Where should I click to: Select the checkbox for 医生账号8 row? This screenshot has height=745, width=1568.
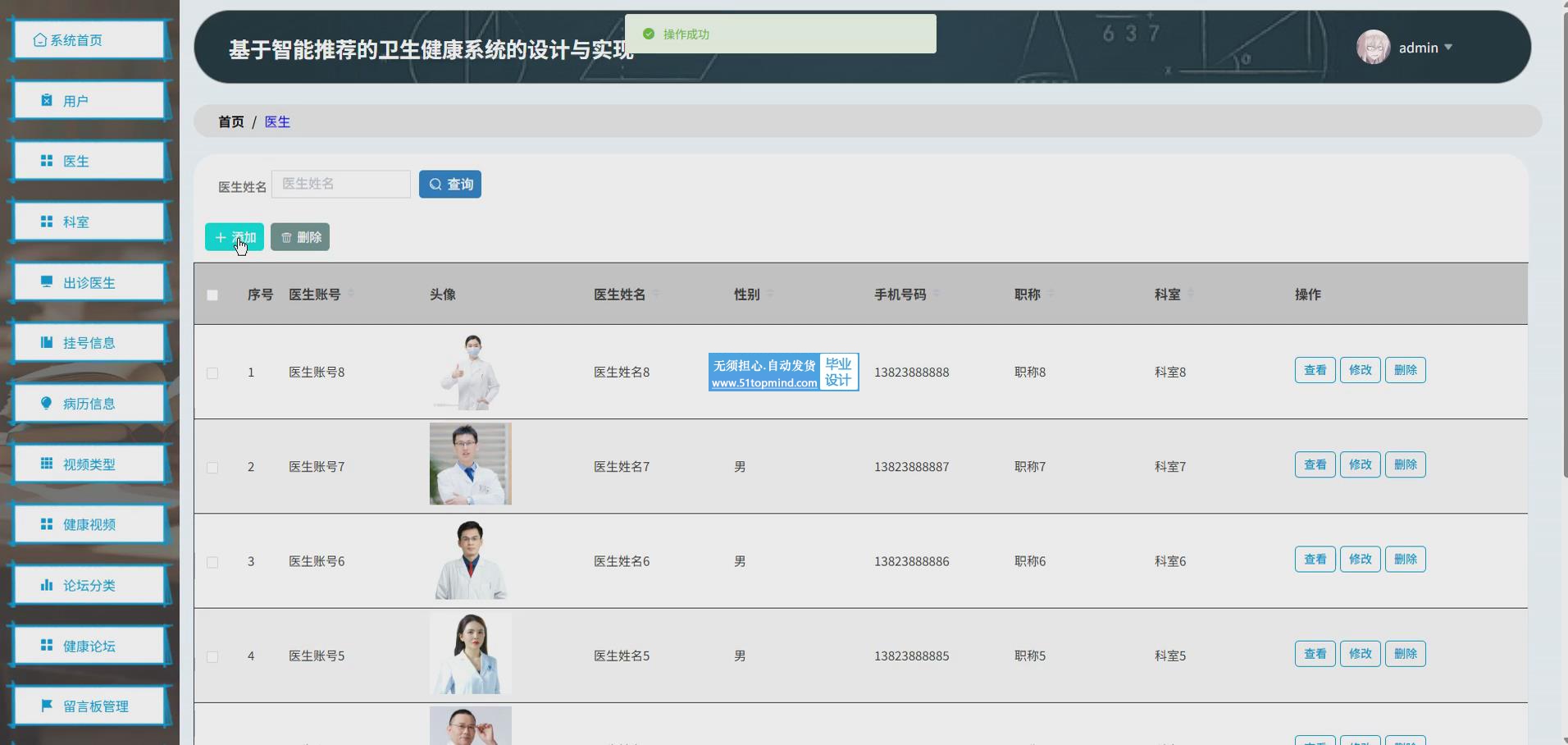(x=212, y=372)
